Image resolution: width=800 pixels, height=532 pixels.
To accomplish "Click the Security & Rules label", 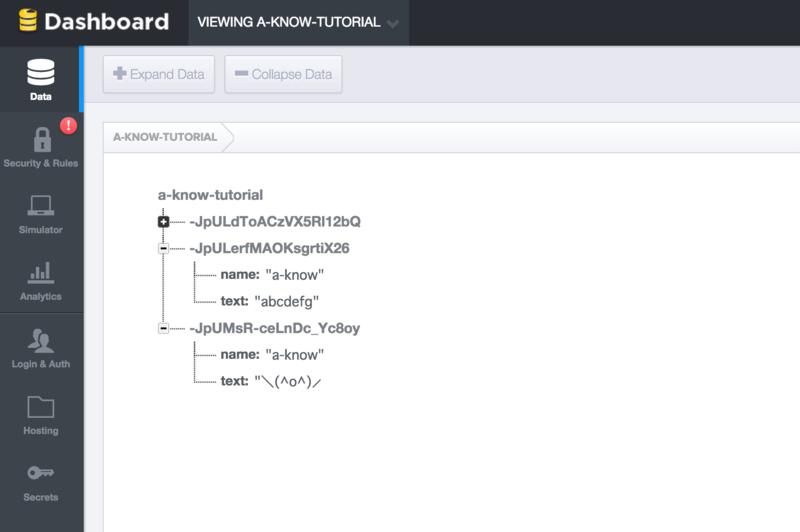I will coord(41,163).
